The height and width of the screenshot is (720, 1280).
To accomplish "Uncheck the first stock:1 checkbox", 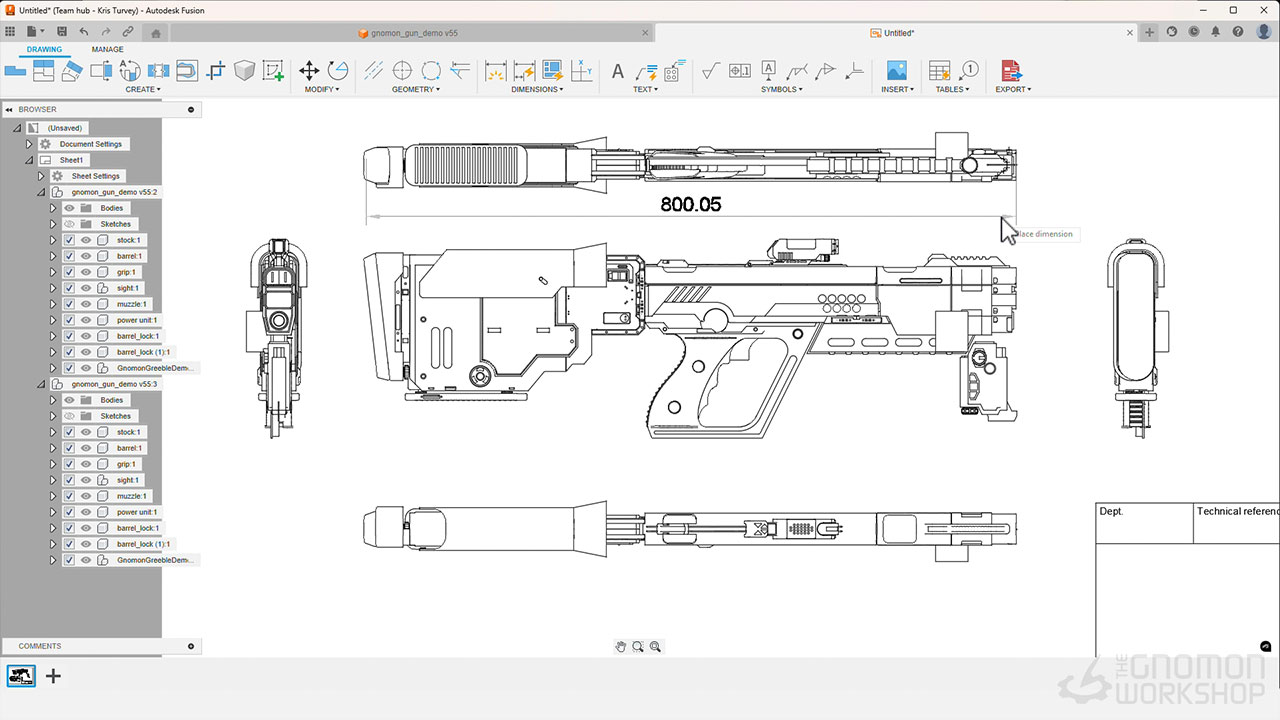I will (69, 240).
